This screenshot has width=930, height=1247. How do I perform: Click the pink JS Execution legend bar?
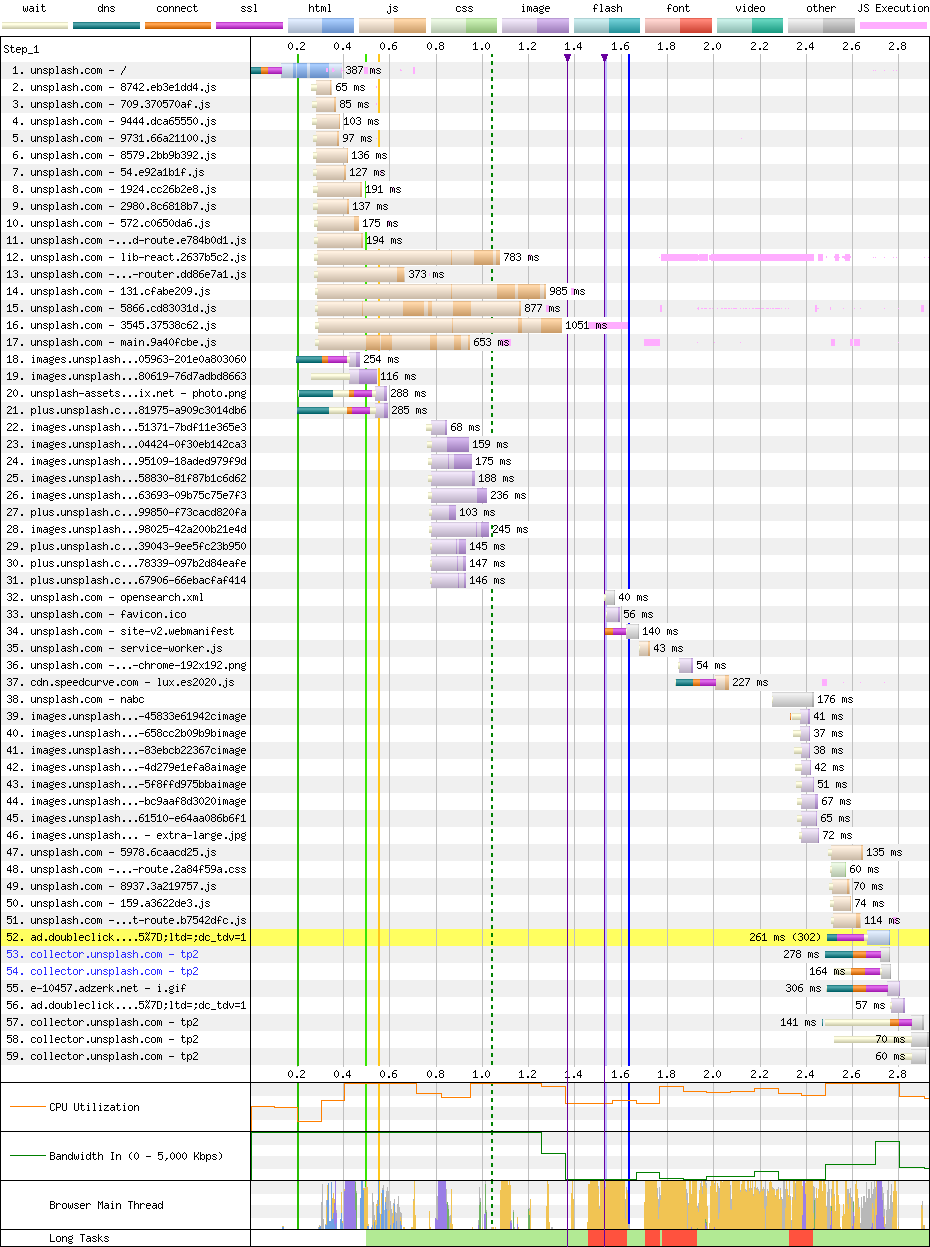point(892,24)
